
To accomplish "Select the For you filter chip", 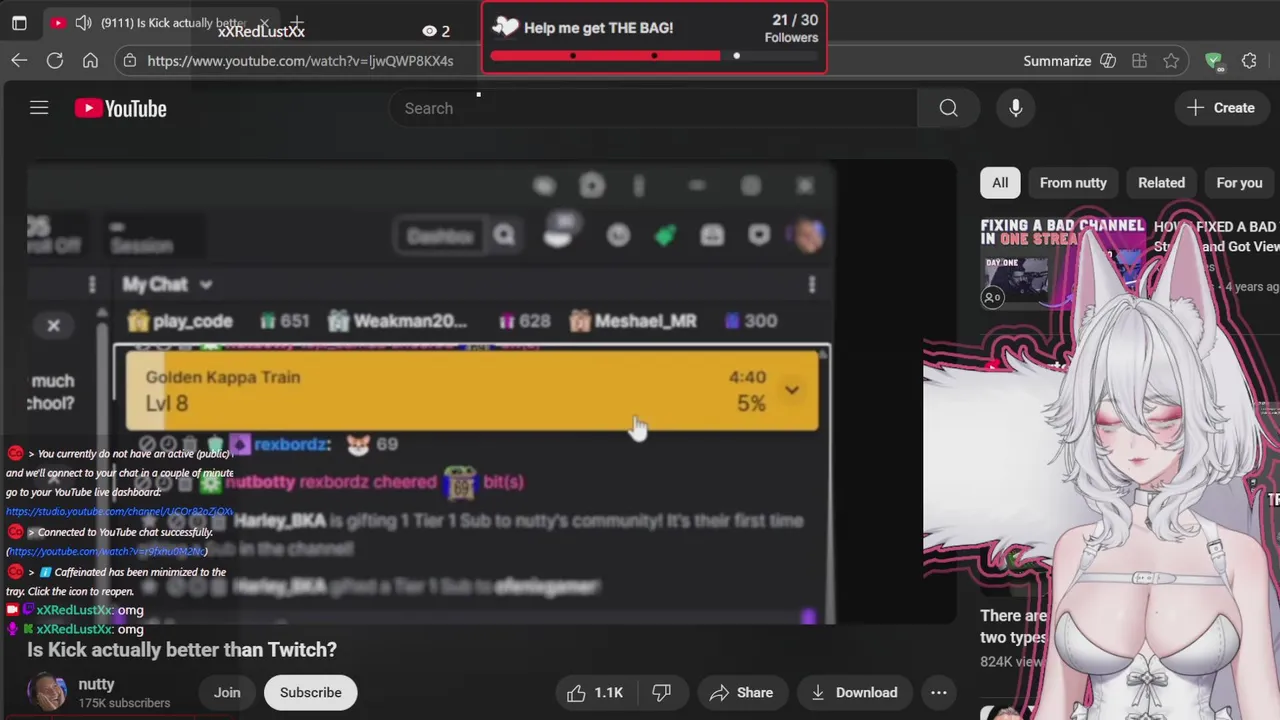I will (1239, 183).
